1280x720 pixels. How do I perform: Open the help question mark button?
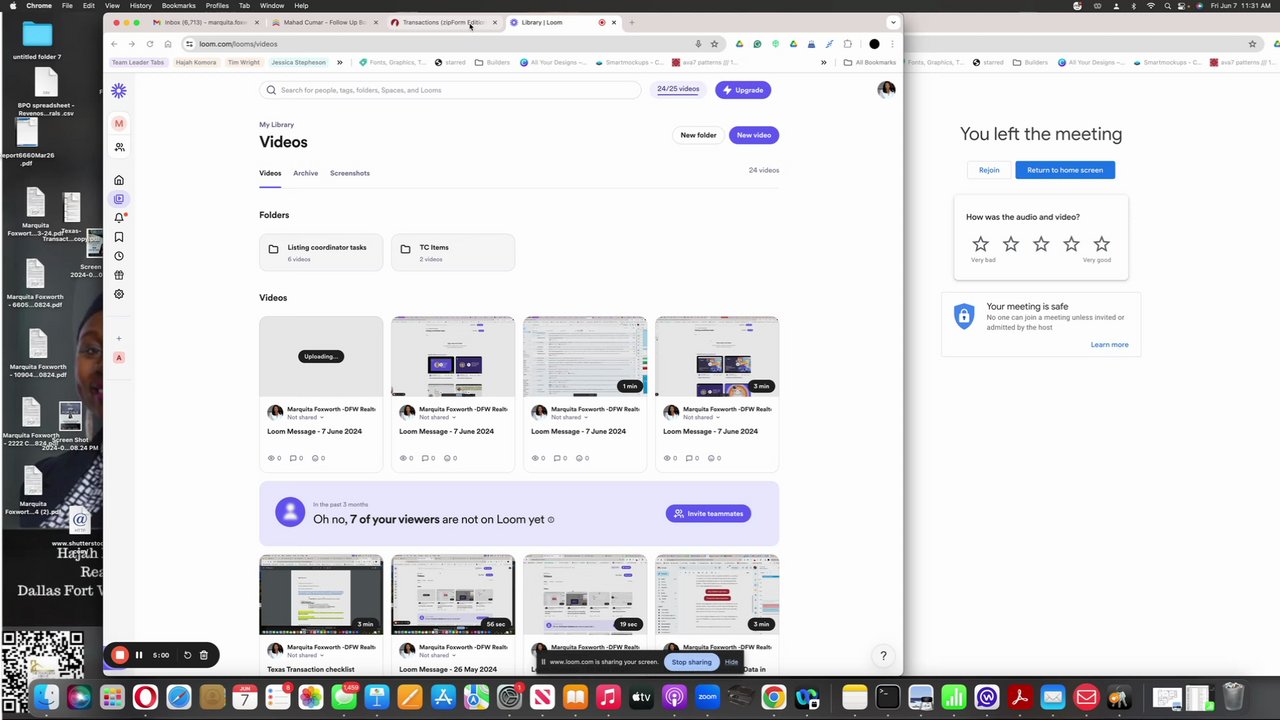(883, 656)
